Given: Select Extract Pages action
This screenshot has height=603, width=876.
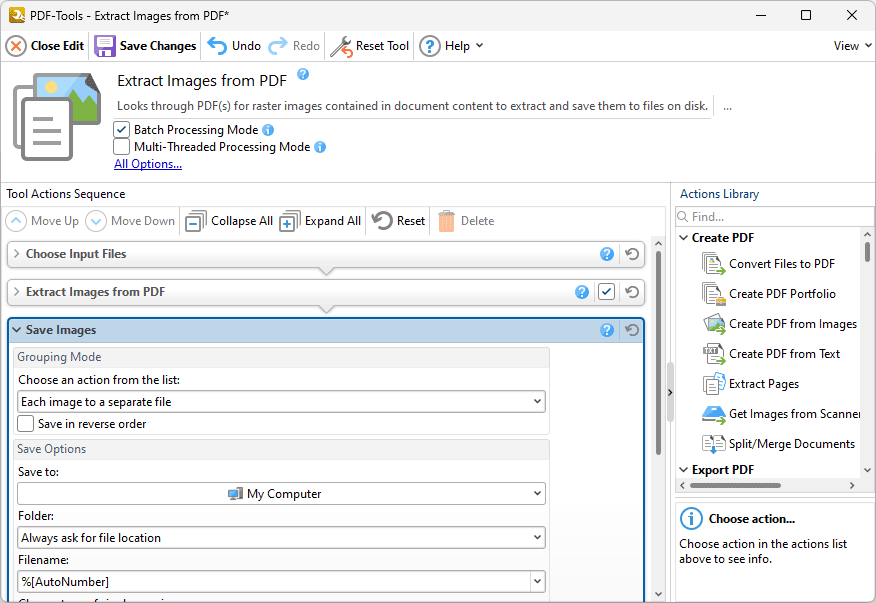Looking at the screenshot, I should click(x=751, y=384).
